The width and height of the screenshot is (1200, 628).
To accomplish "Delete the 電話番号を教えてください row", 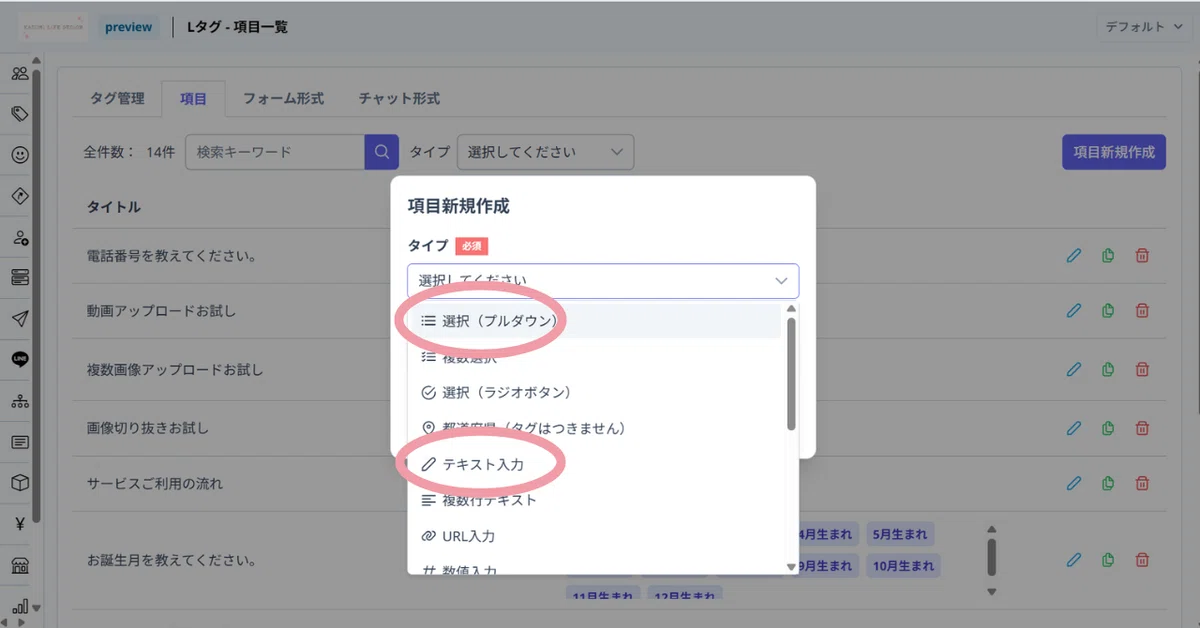I will pos(1142,256).
